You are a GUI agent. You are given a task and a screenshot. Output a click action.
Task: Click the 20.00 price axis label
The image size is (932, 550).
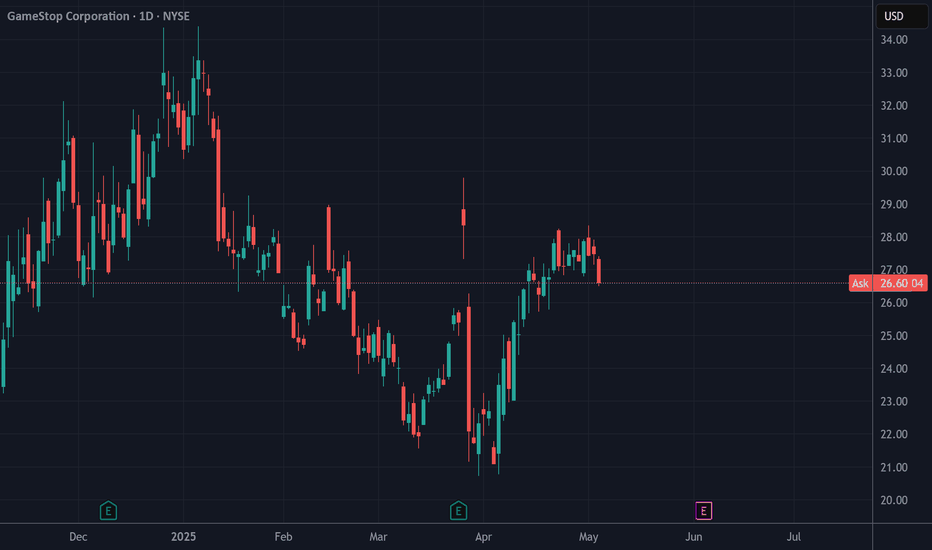[894, 500]
